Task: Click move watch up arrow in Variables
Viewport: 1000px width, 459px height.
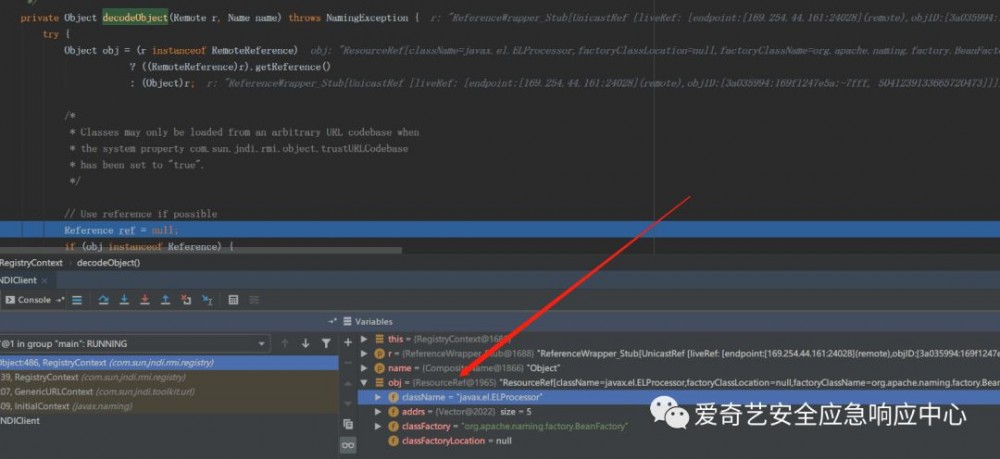Action: [348, 383]
